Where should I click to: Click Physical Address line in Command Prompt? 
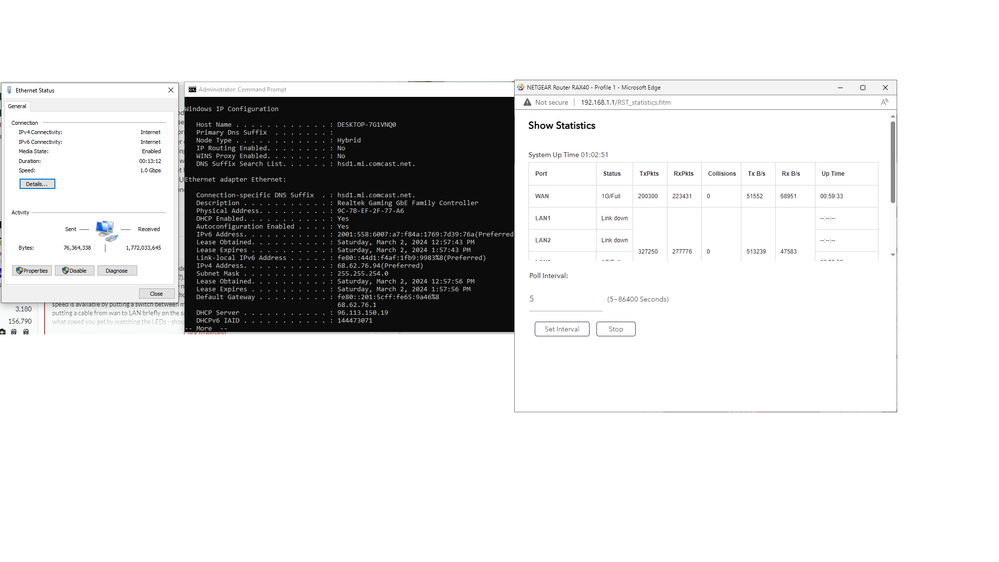tap(300, 211)
